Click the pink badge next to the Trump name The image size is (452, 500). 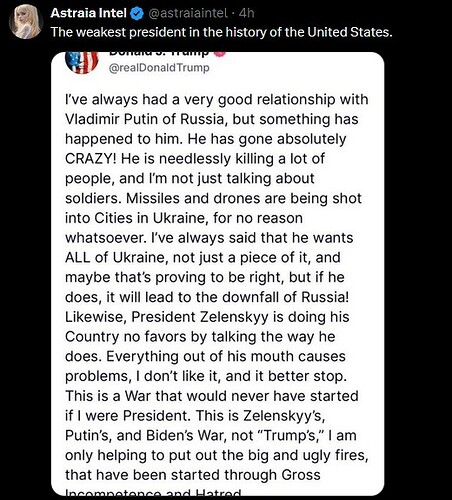[220, 53]
